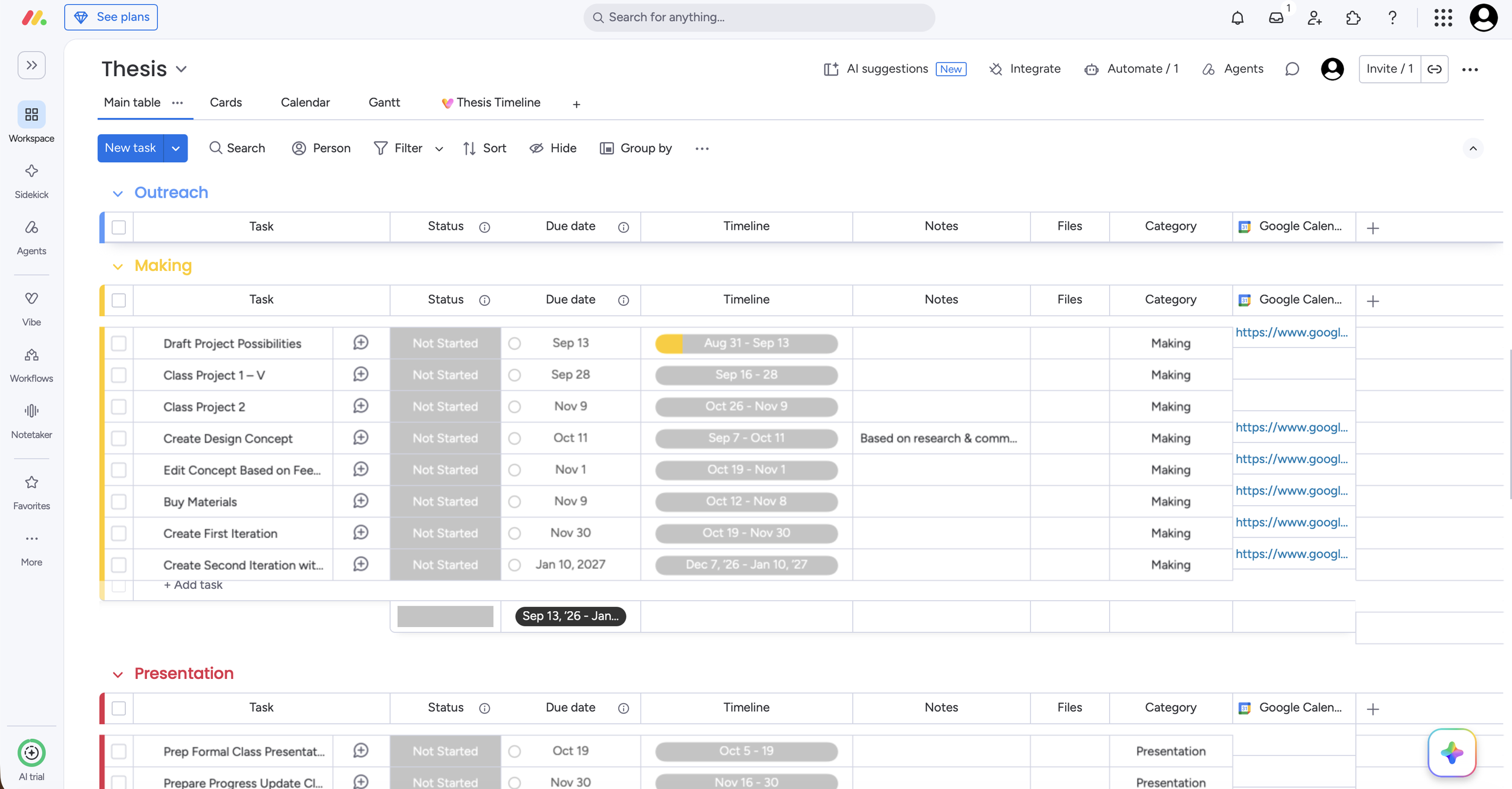Switch to the Calendar view tab
Screen dimensions: 1512x789
[x=305, y=103]
